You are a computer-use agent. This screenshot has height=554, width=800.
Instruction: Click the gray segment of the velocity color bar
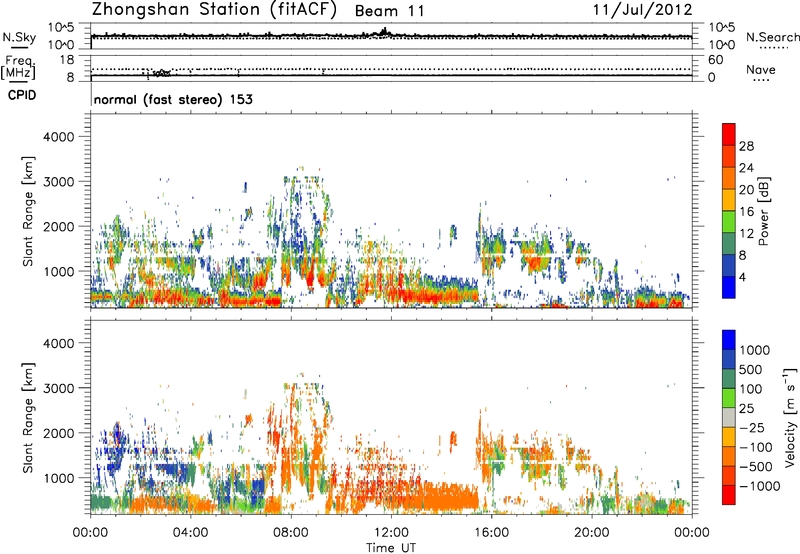pos(729,418)
